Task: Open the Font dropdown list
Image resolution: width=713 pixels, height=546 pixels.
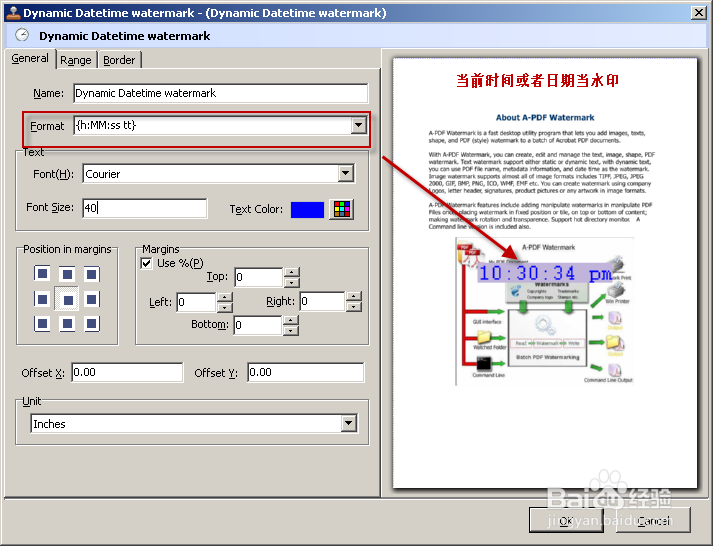Action: pyautogui.click(x=346, y=173)
